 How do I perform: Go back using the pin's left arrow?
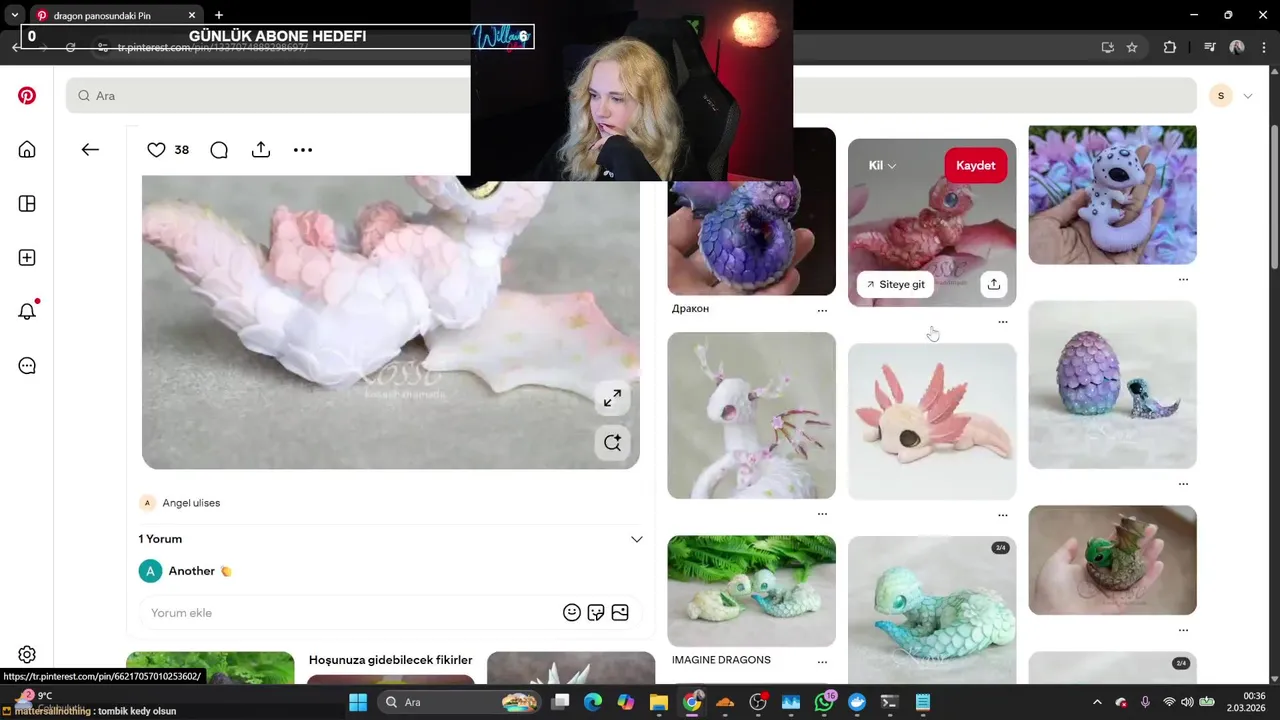[90, 150]
